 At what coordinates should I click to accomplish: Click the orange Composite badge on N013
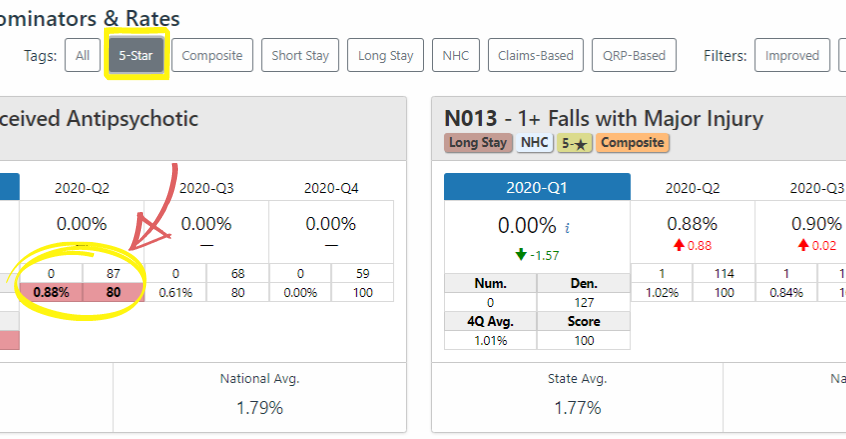[632, 143]
